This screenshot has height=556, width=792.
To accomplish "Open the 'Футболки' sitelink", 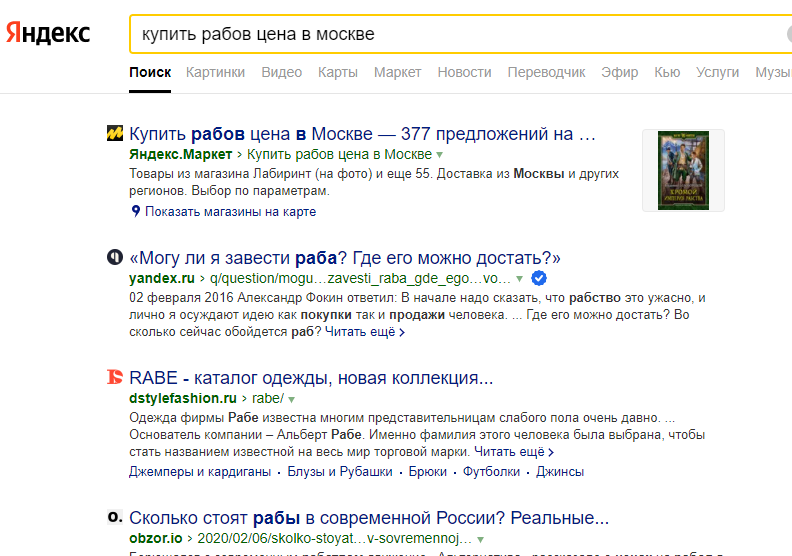I will point(491,472).
